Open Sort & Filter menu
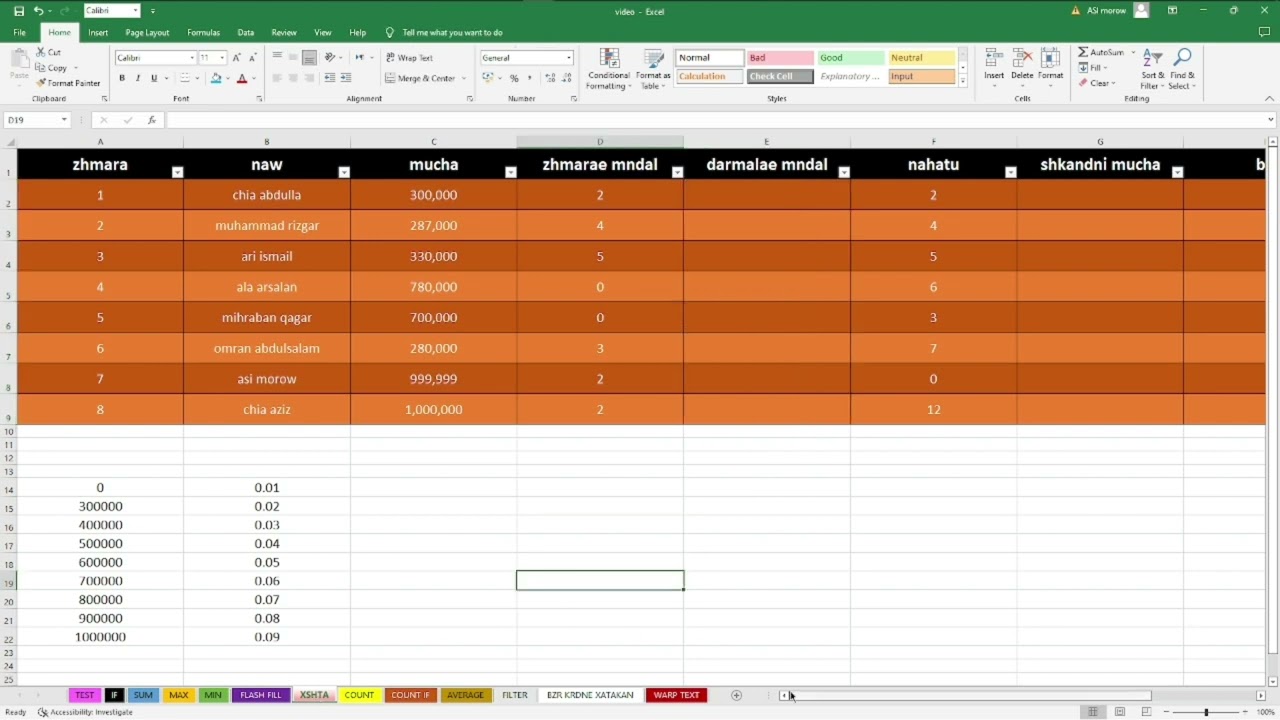The width and height of the screenshot is (1280, 720). point(1153,68)
